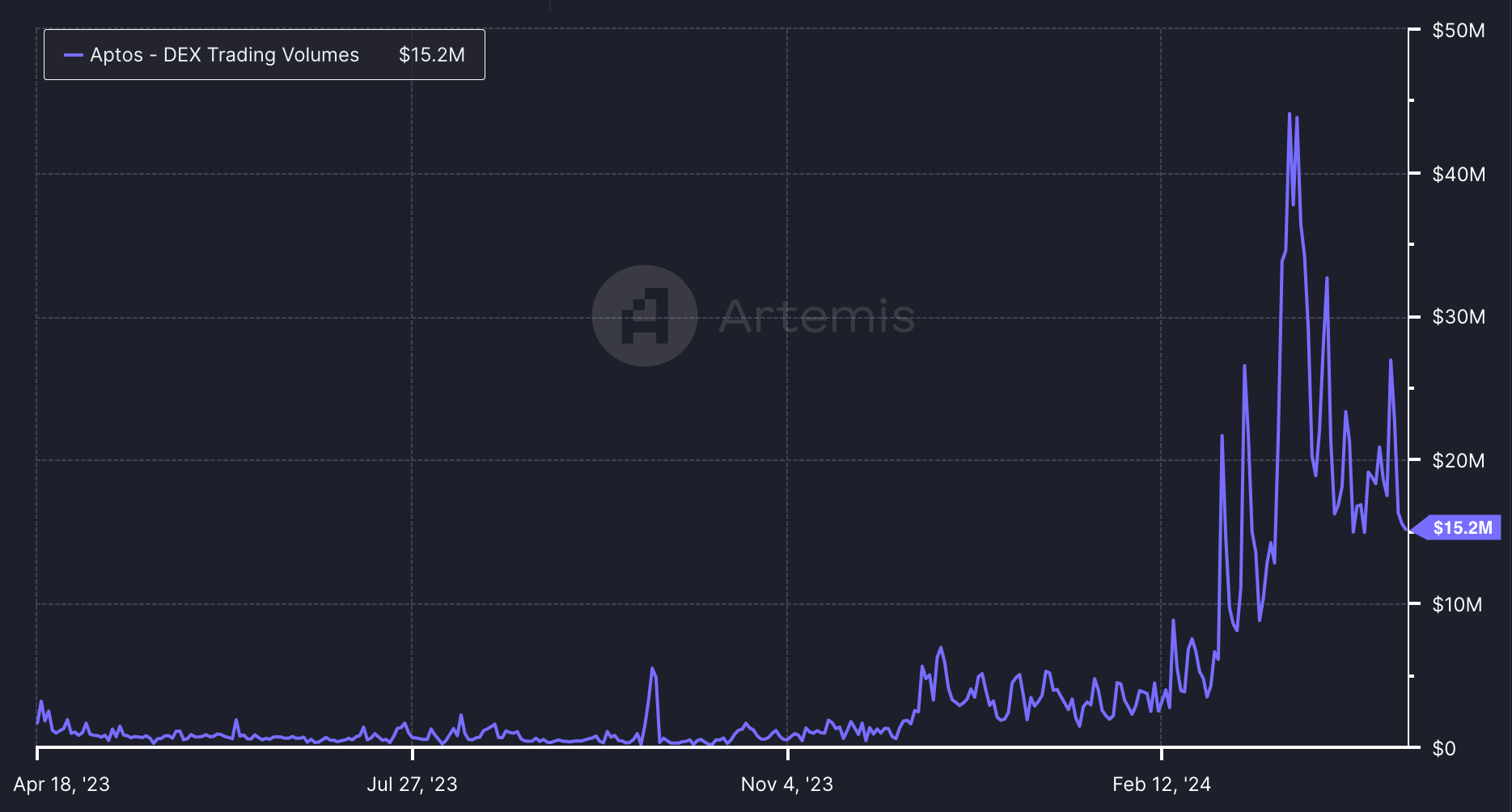
Task: Click the $10M y-axis label
Action: click(1457, 605)
